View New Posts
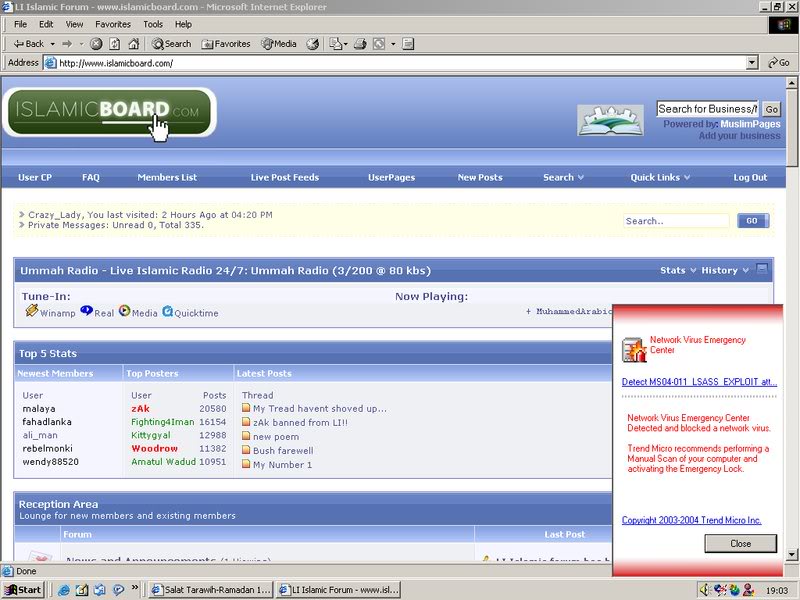 480,178
